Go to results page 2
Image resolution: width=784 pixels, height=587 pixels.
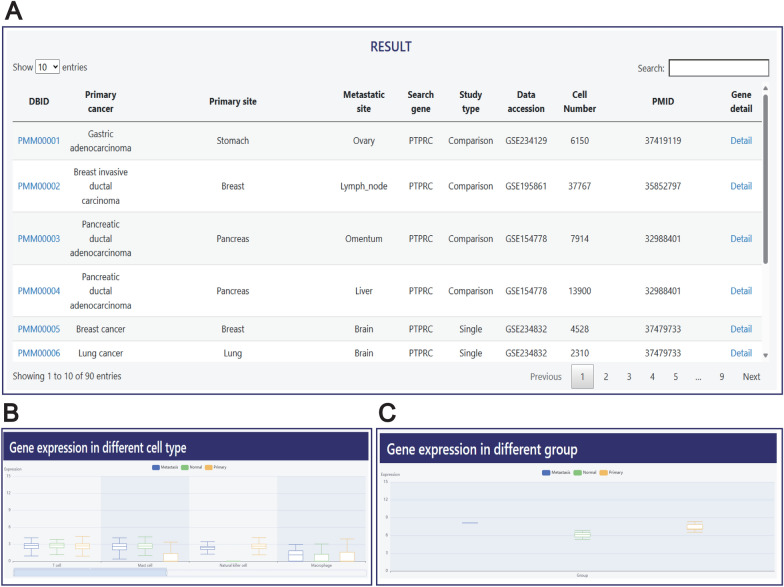pos(606,376)
